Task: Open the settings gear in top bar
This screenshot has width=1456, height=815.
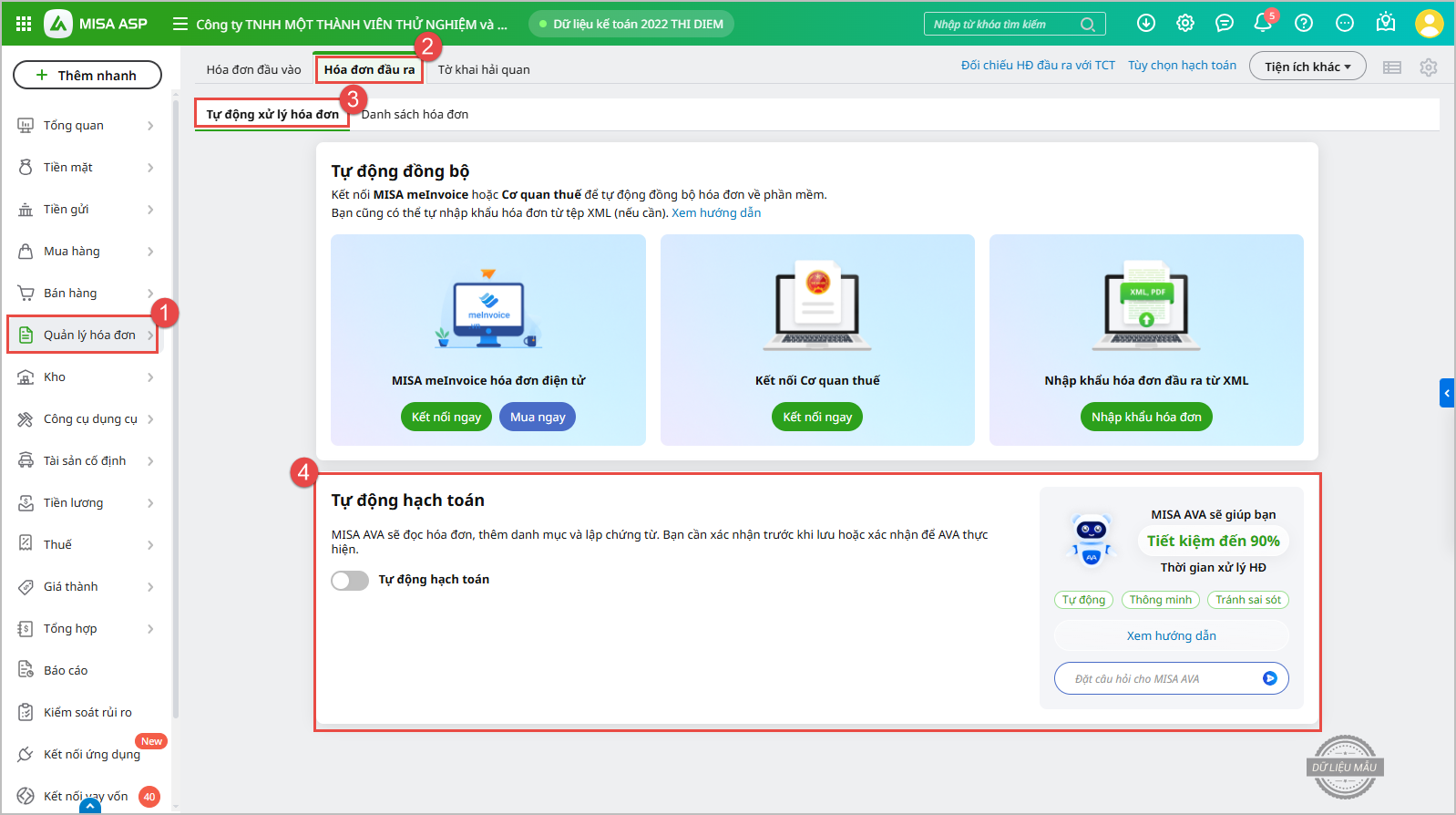Action: click(x=1185, y=24)
